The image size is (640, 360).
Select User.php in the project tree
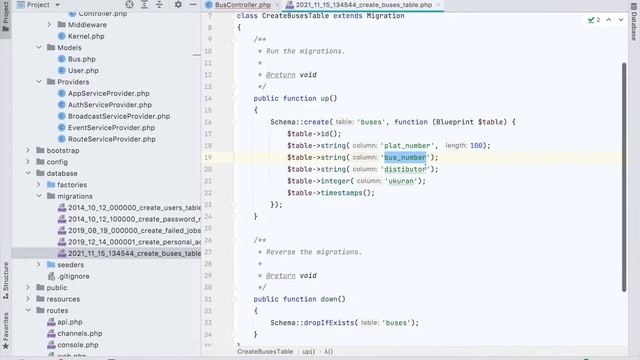(x=83, y=70)
